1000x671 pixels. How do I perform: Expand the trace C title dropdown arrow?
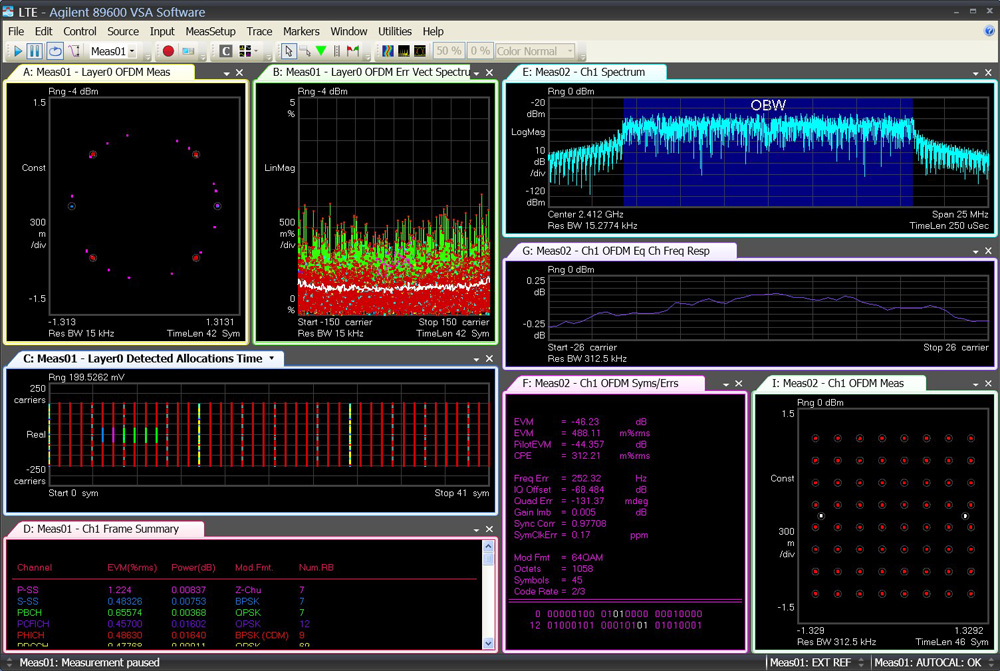(x=271, y=358)
